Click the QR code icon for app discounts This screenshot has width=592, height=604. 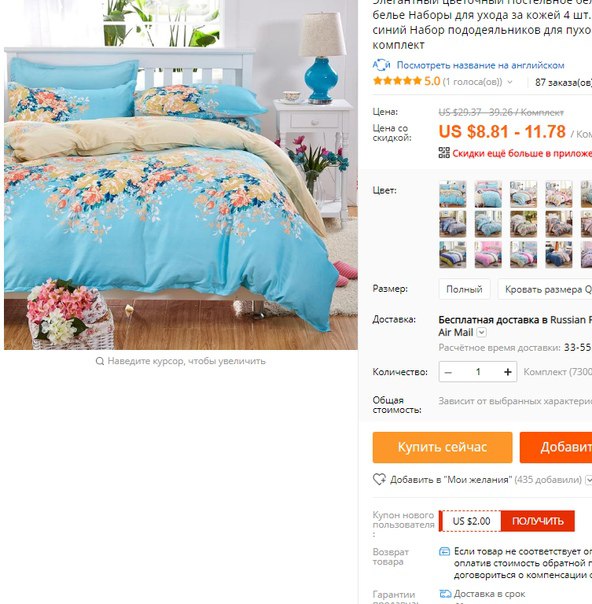pos(444,153)
